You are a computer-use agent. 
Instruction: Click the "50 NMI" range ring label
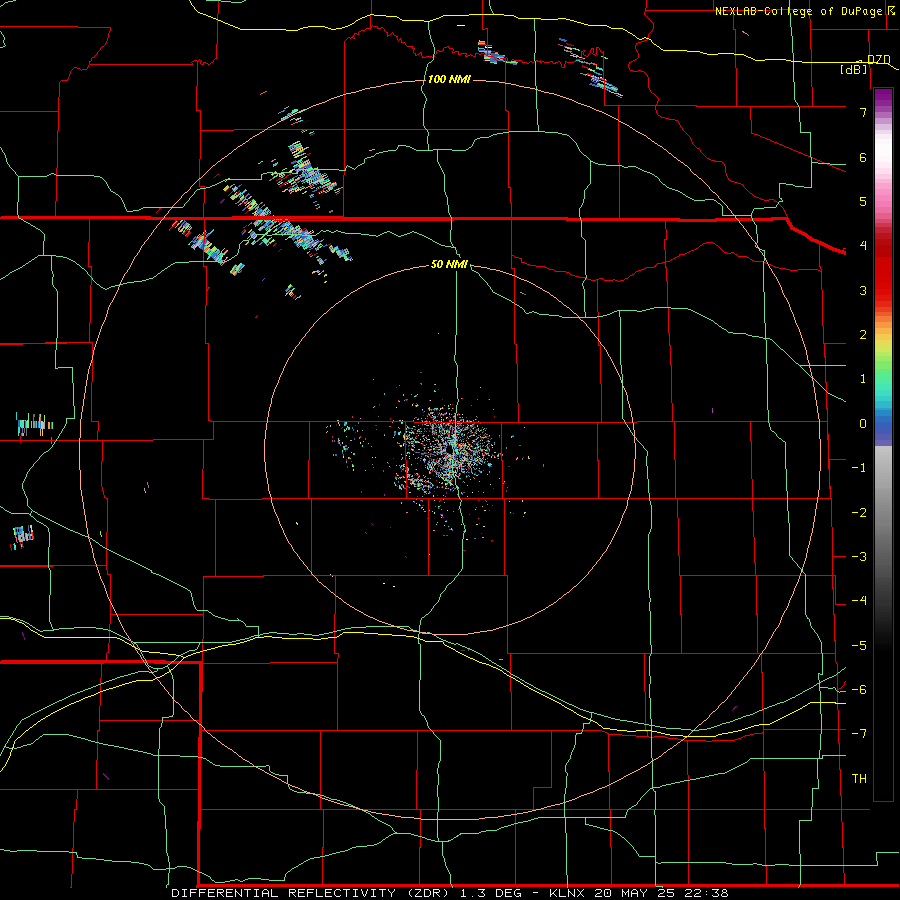[449, 264]
